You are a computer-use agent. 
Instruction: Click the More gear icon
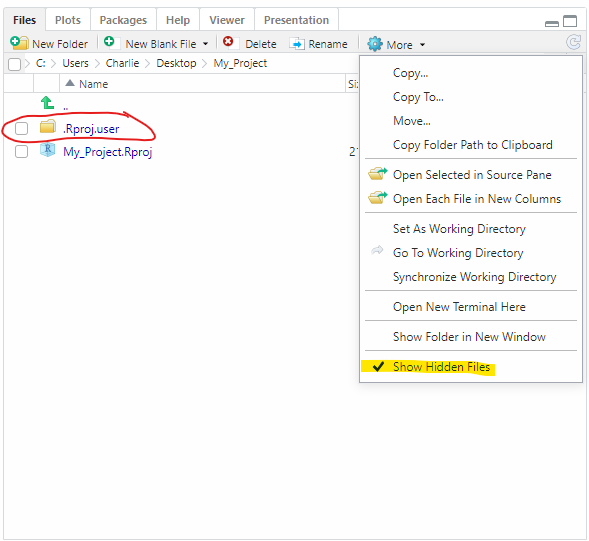click(x=375, y=44)
